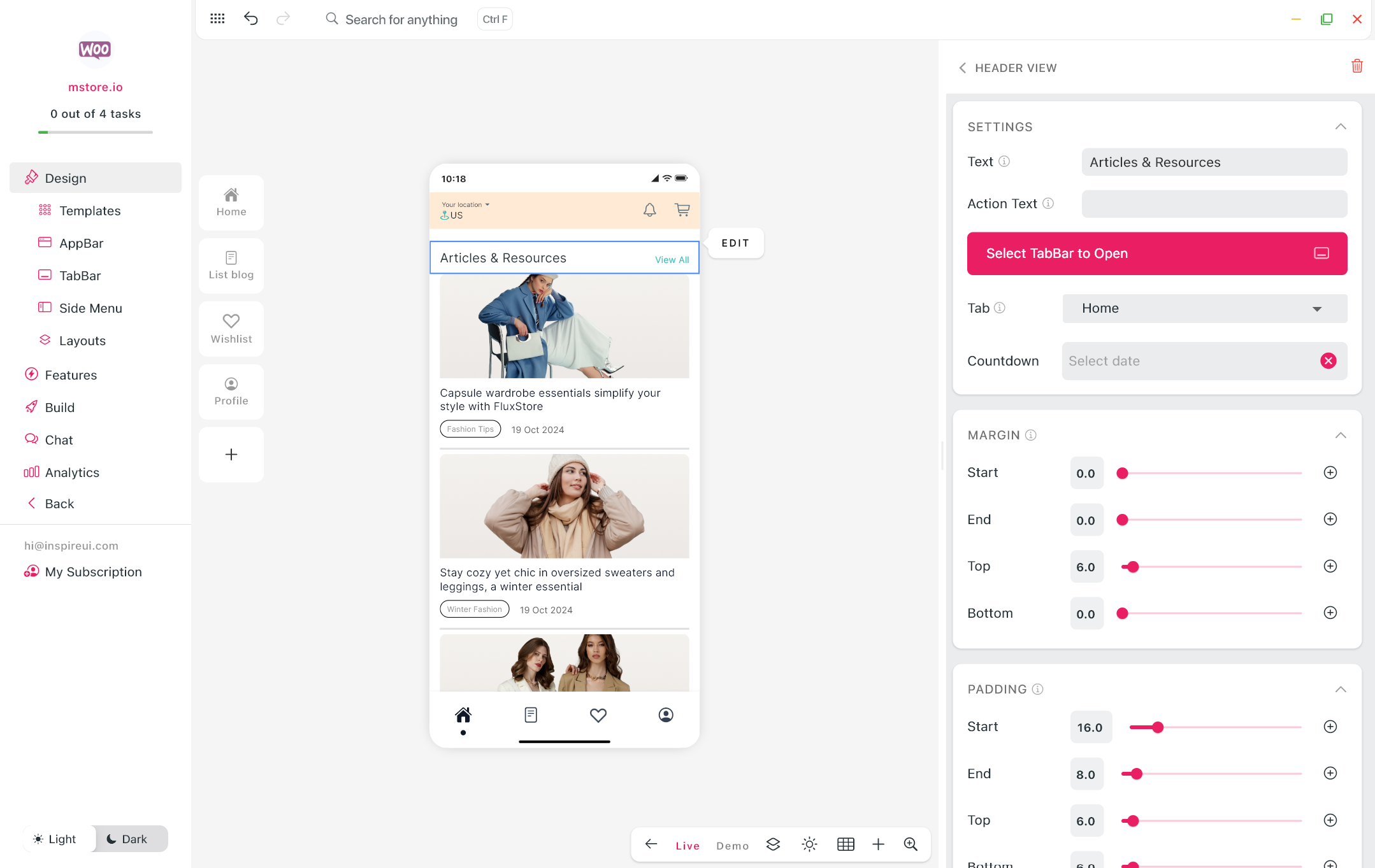Clear the Countdown date with red X
This screenshot has width=1375, height=868.
point(1328,361)
